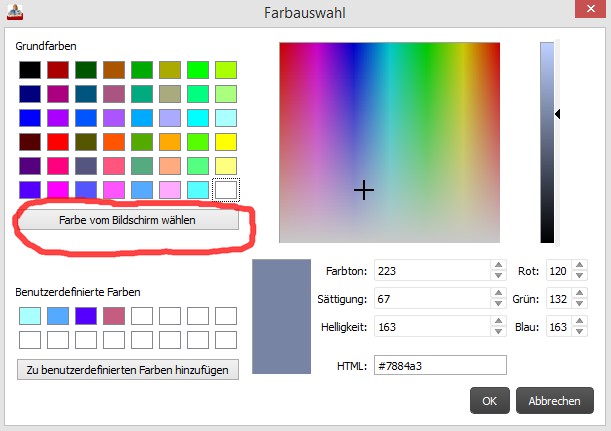The image size is (611, 431).
Task: Pick the white swatch in Grundfarben
Action: click(x=226, y=189)
